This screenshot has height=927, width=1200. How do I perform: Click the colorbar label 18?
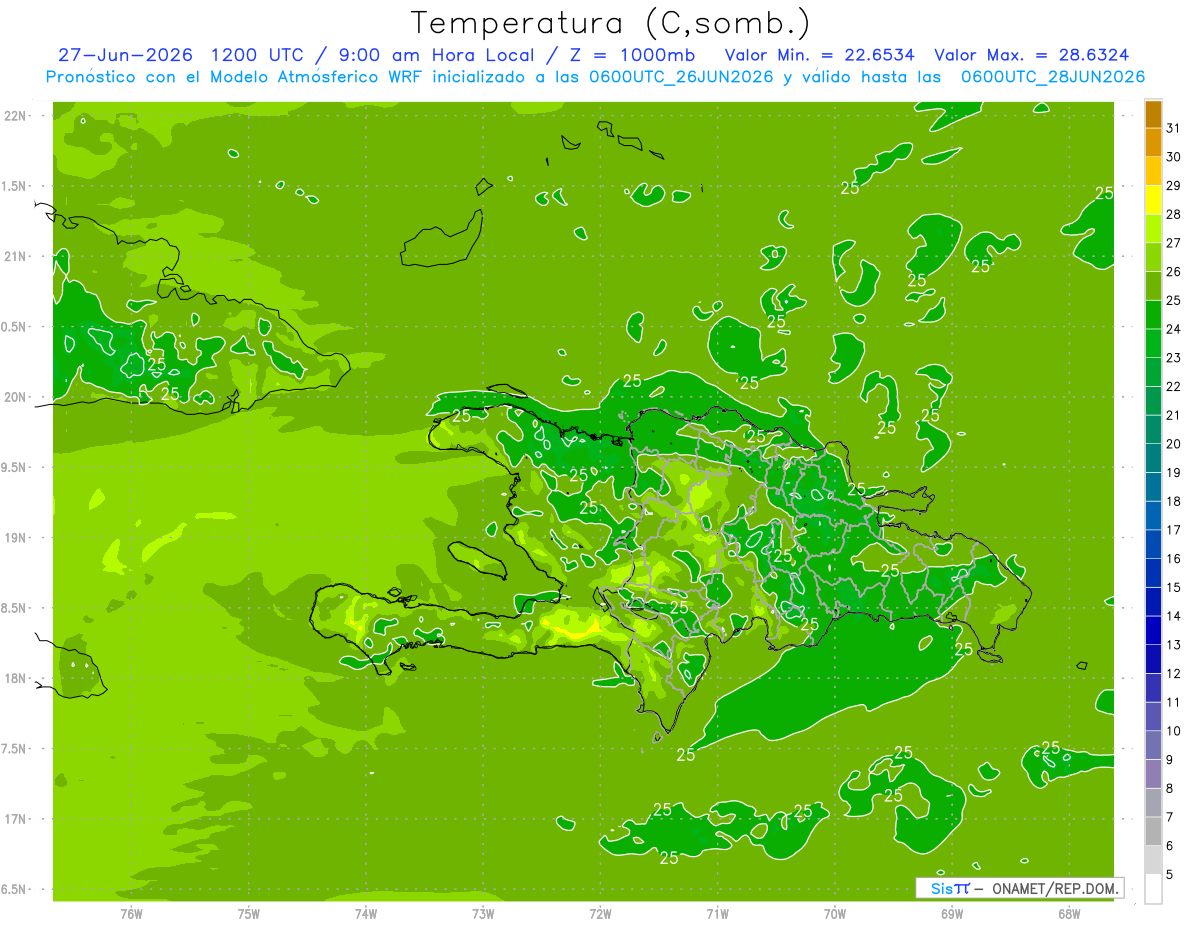[x=1173, y=501]
